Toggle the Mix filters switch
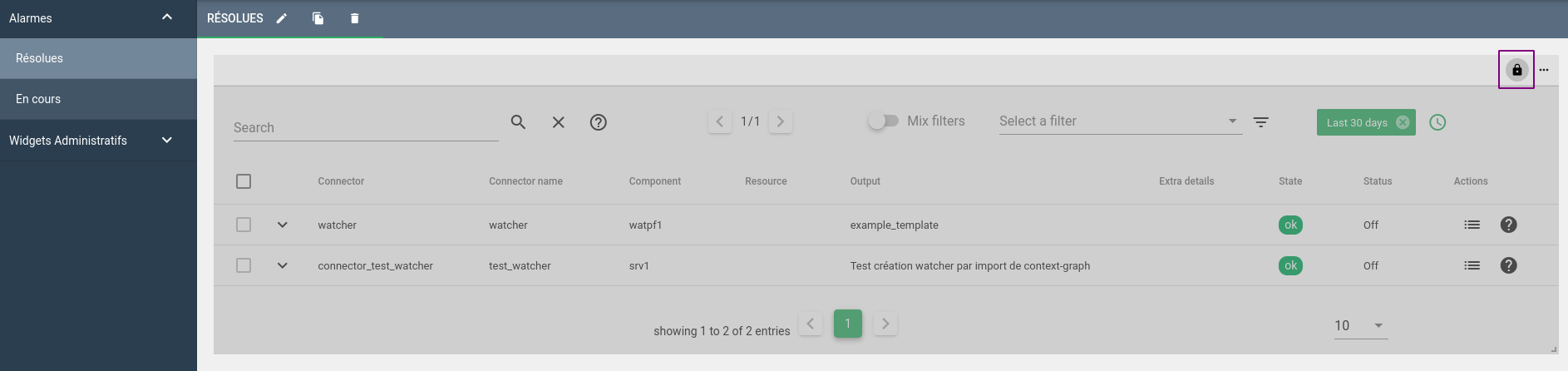This screenshot has width=1568, height=371. (884, 121)
